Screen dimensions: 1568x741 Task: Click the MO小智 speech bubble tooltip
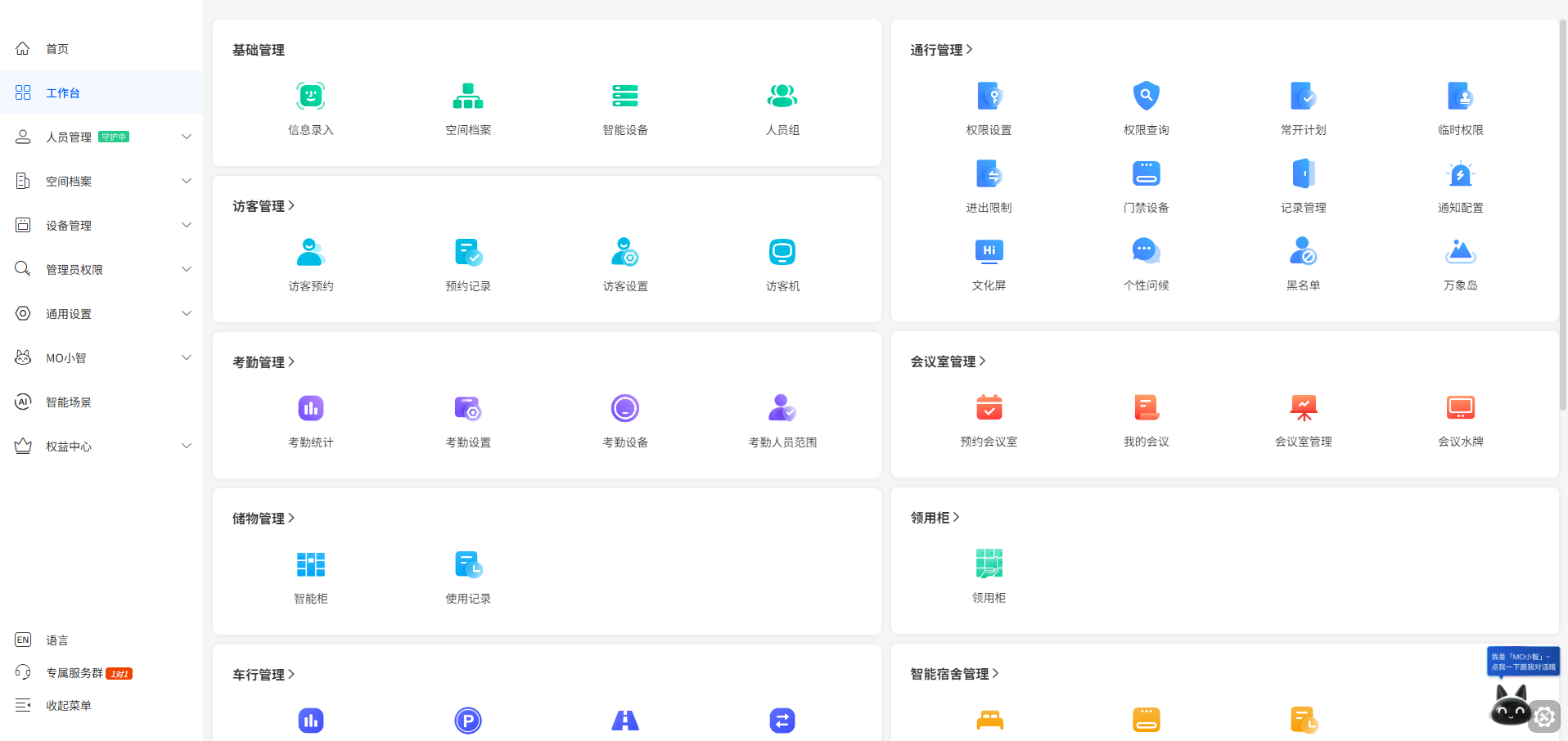[x=1523, y=662]
